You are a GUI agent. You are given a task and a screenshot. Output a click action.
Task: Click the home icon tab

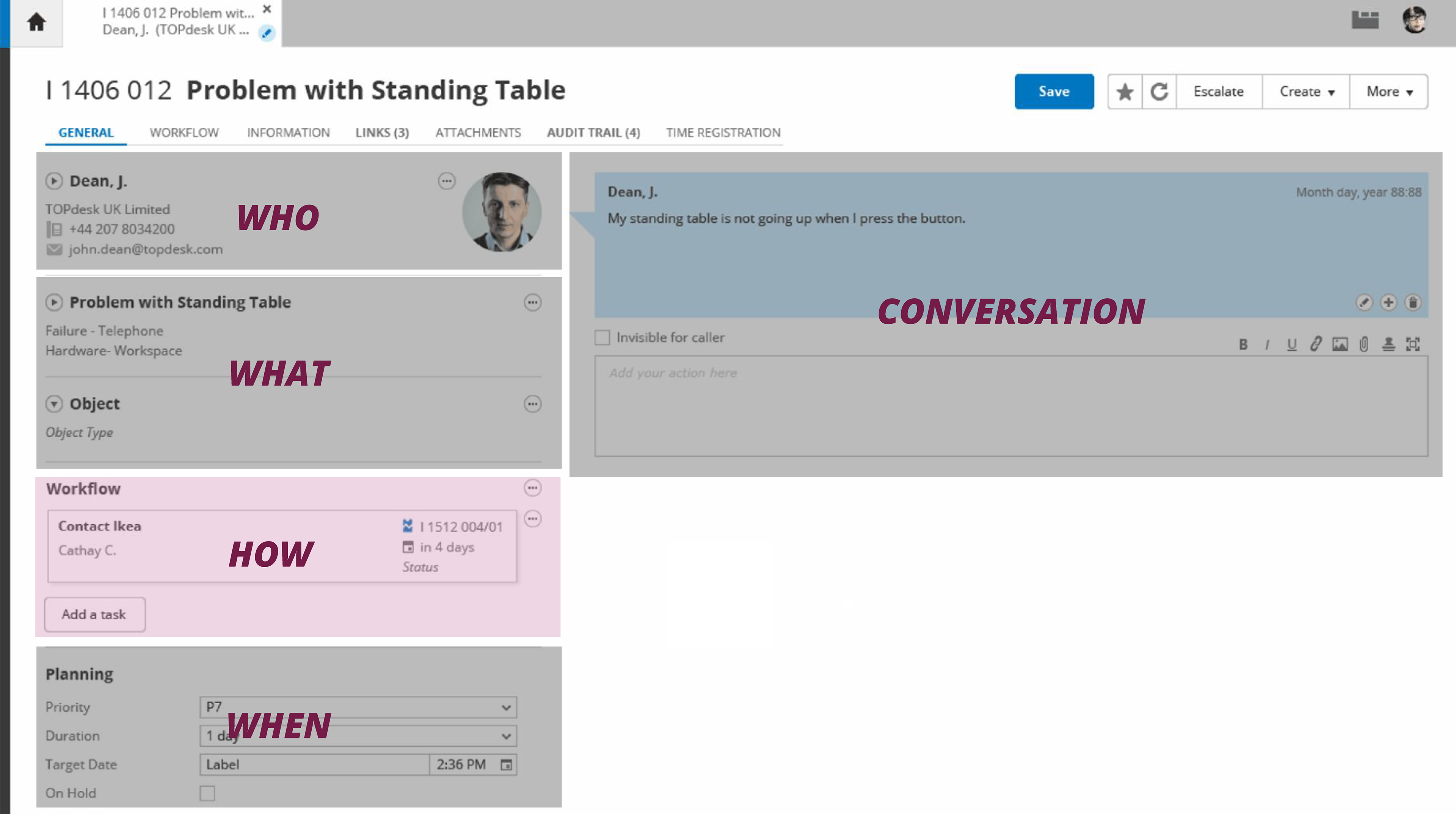coord(36,23)
